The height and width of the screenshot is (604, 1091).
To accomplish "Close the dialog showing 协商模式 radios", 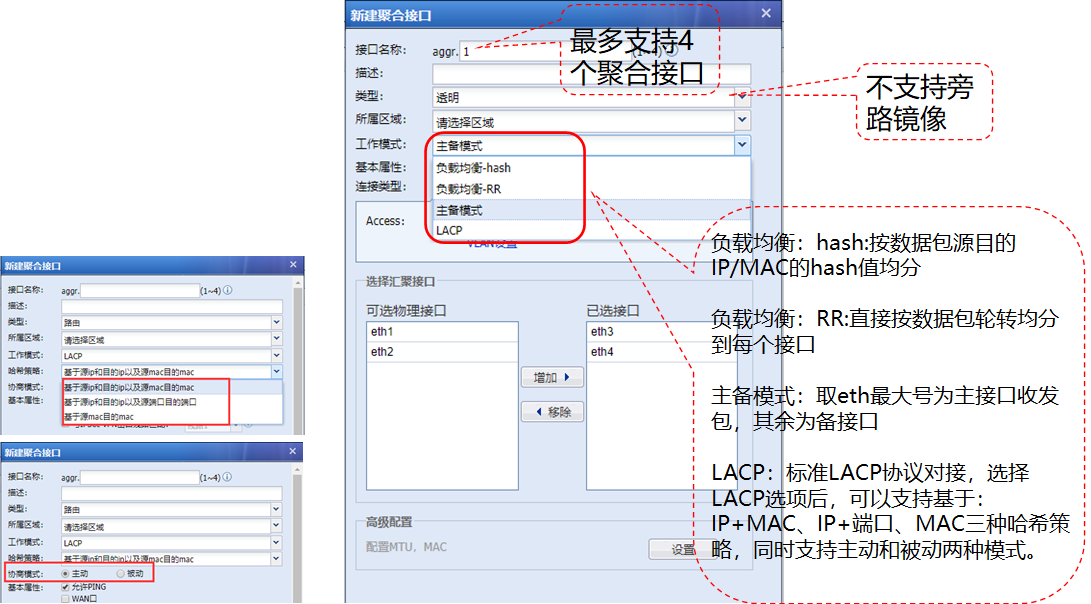I will click(293, 452).
